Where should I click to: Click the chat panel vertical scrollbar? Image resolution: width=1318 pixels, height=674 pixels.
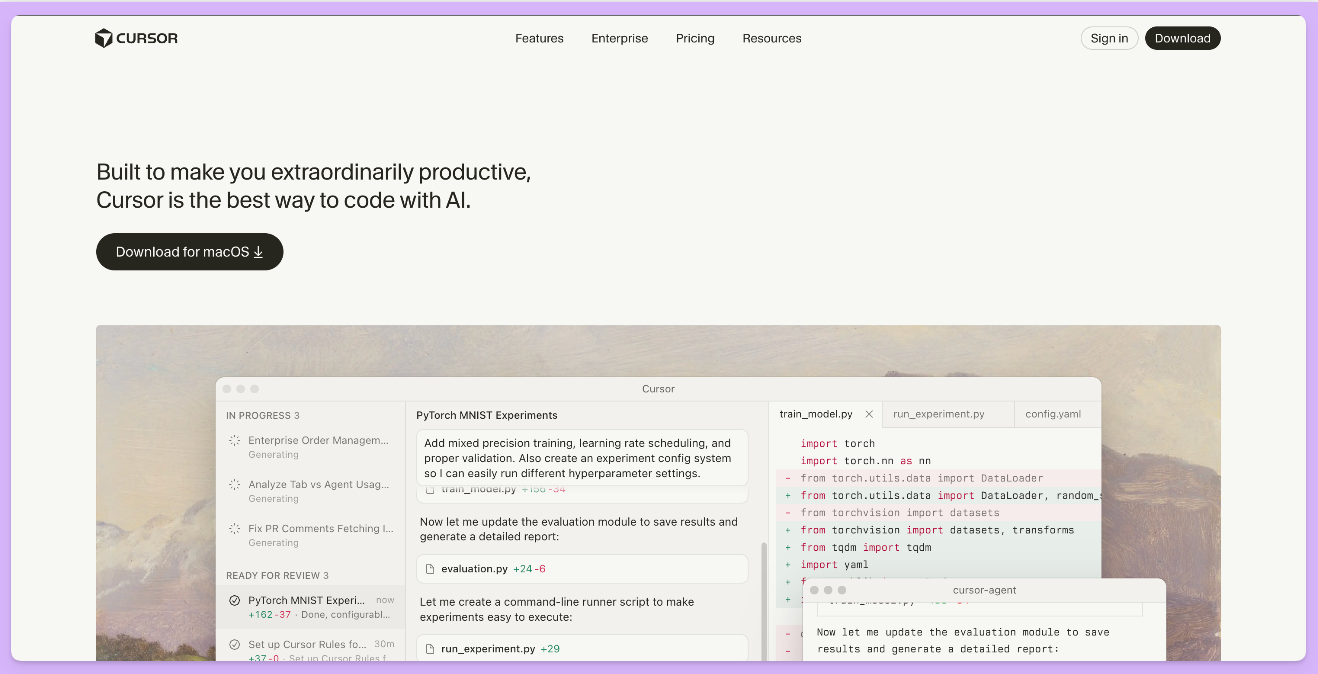click(762, 600)
